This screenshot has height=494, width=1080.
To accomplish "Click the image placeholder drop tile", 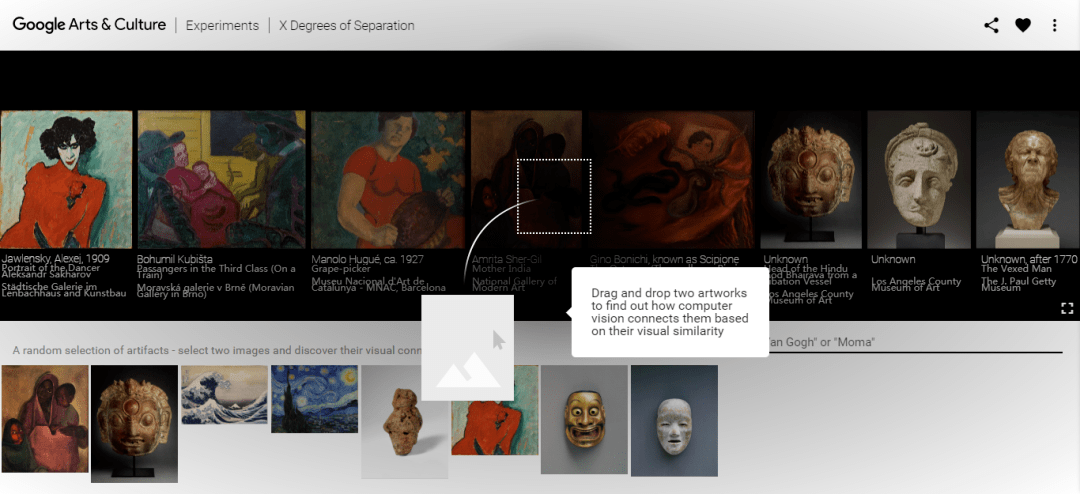I will [468, 348].
